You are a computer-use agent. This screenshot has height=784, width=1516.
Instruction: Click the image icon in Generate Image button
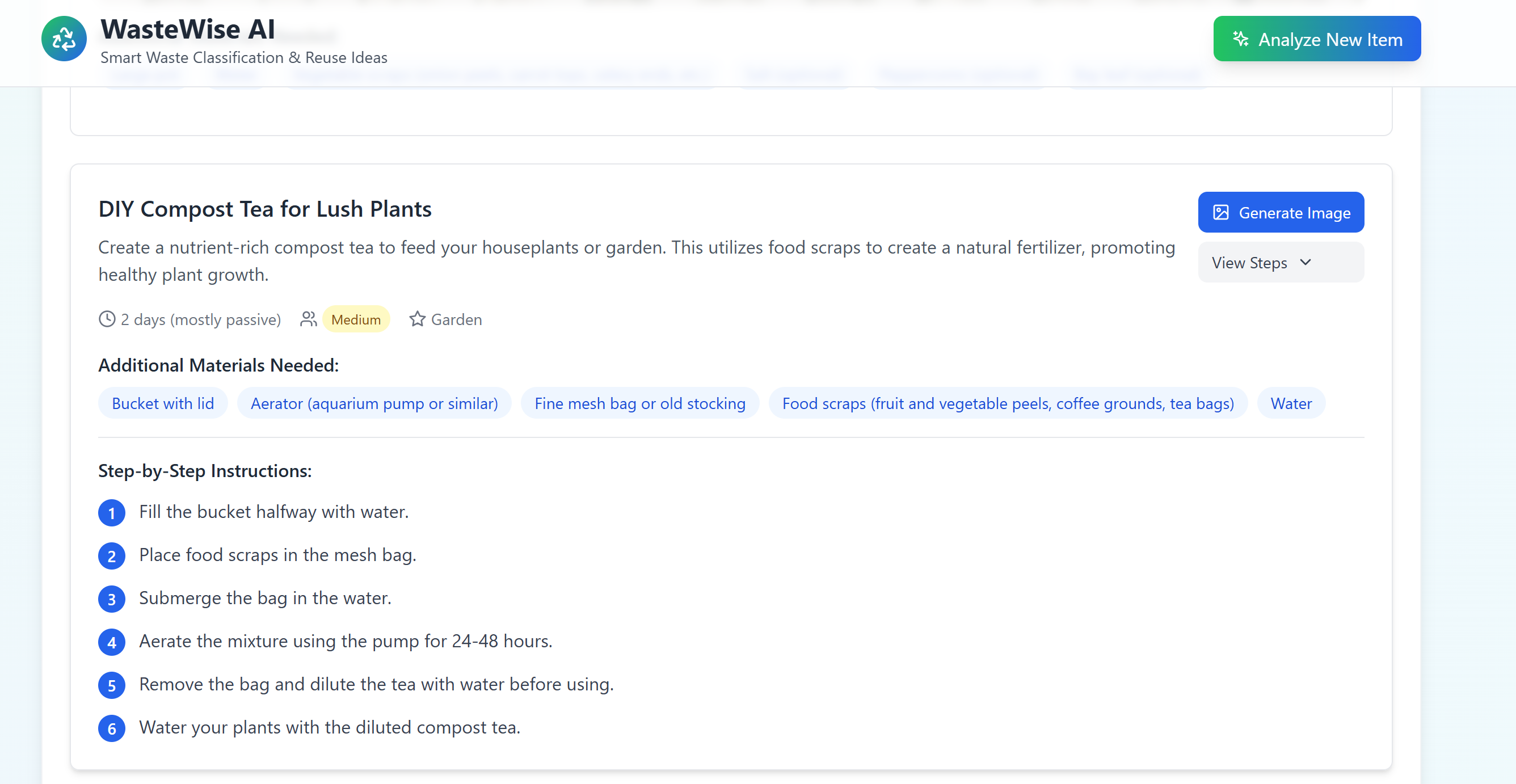(1220, 213)
